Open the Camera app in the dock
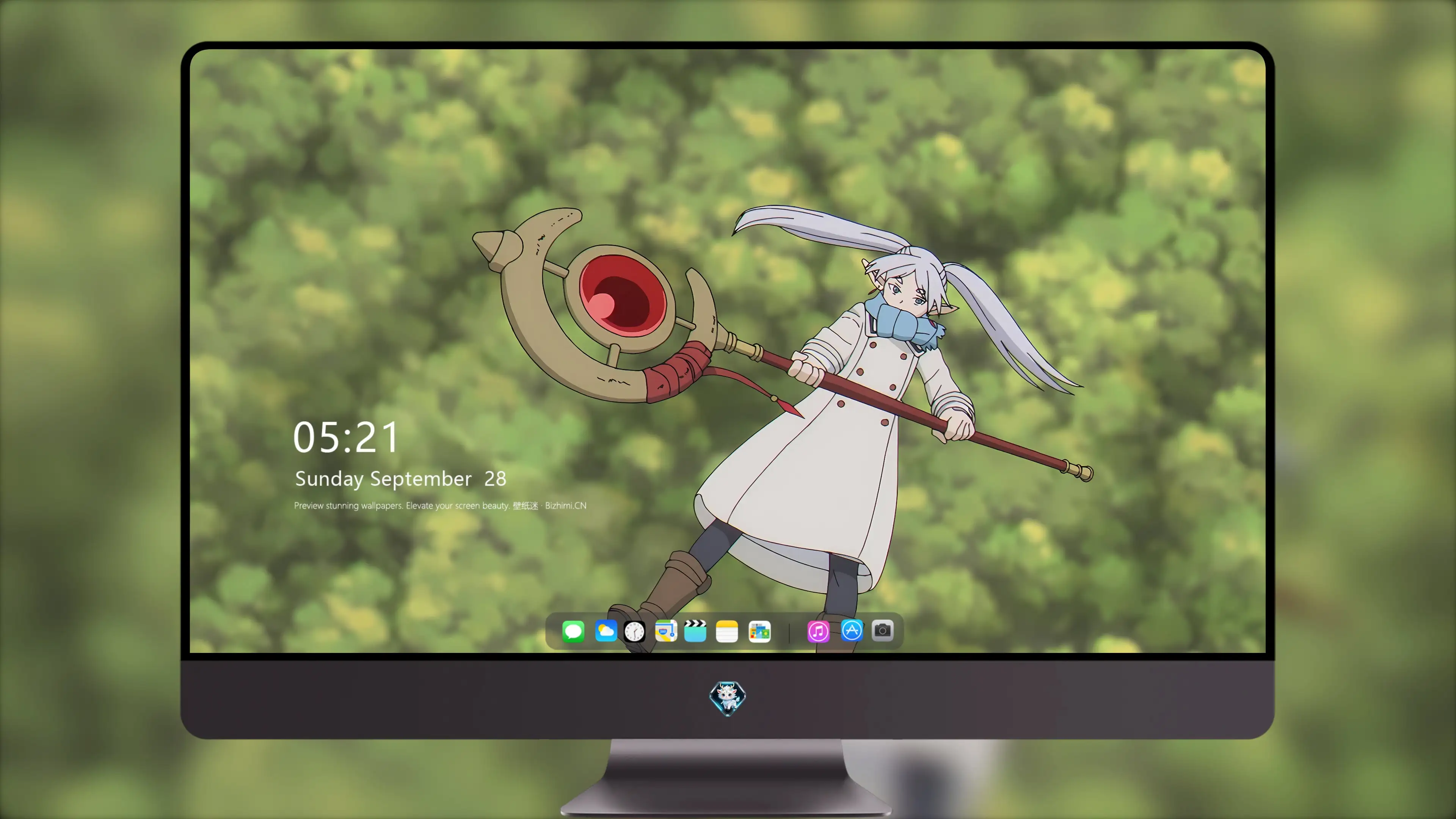The height and width of the screenshot is (819, 1456). [882, 631]
